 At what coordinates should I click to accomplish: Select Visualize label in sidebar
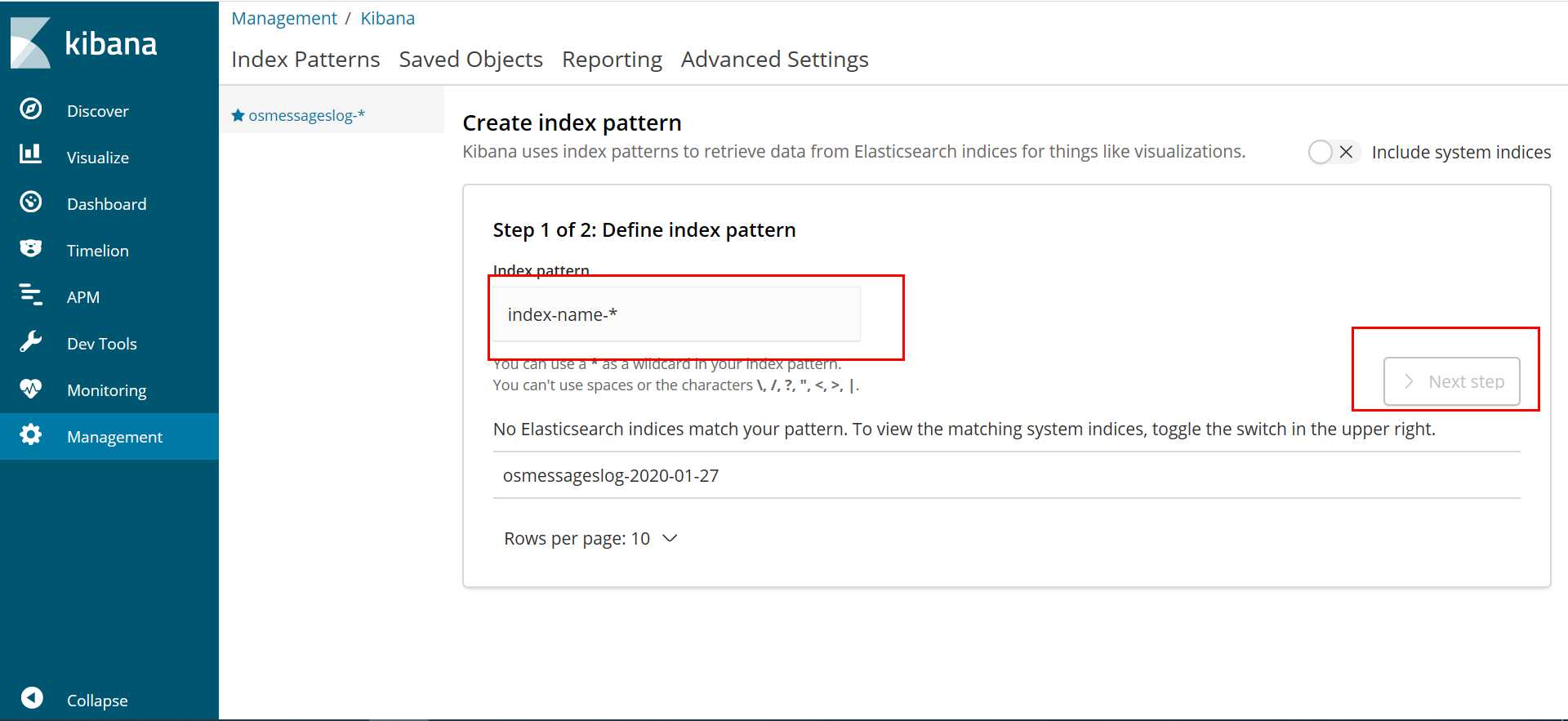pos(98,158)
